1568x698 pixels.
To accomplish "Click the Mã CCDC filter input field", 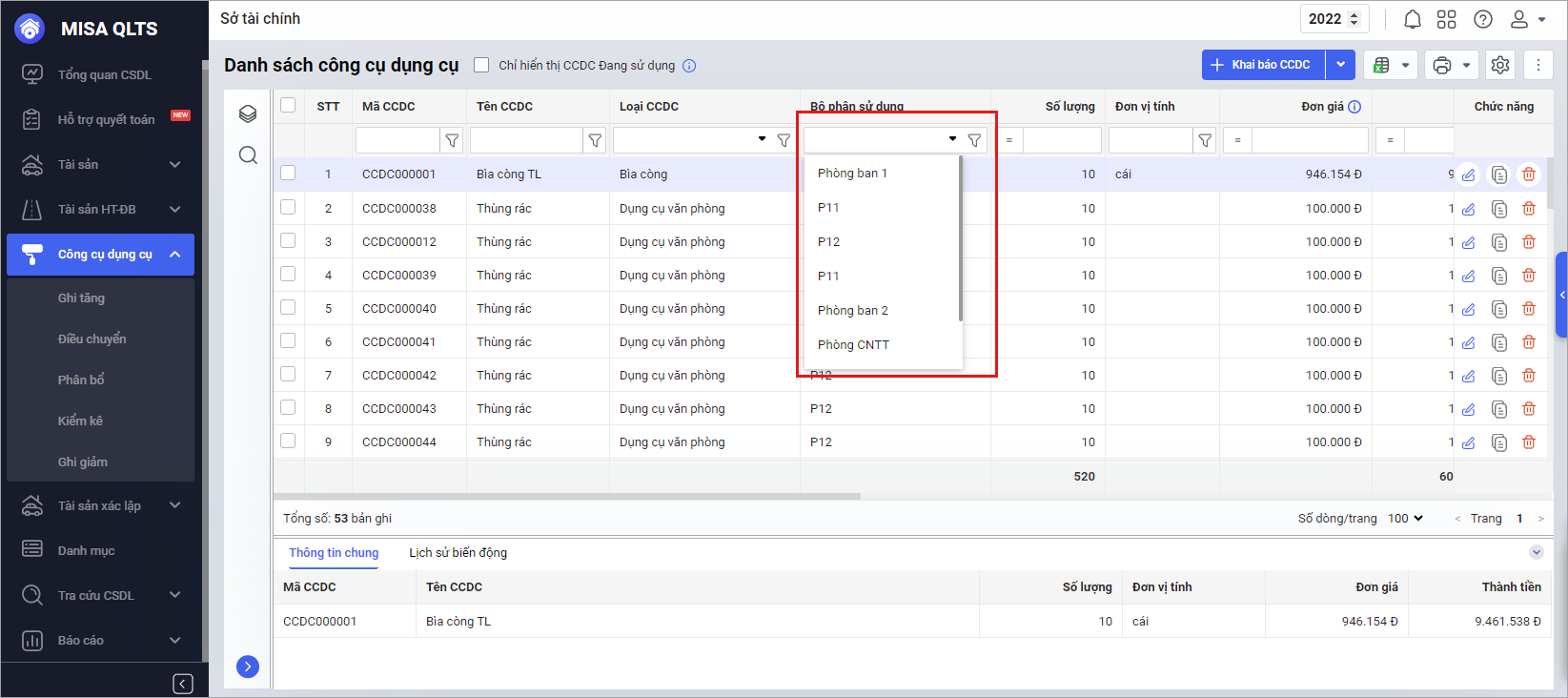I will tap(397, 140).
